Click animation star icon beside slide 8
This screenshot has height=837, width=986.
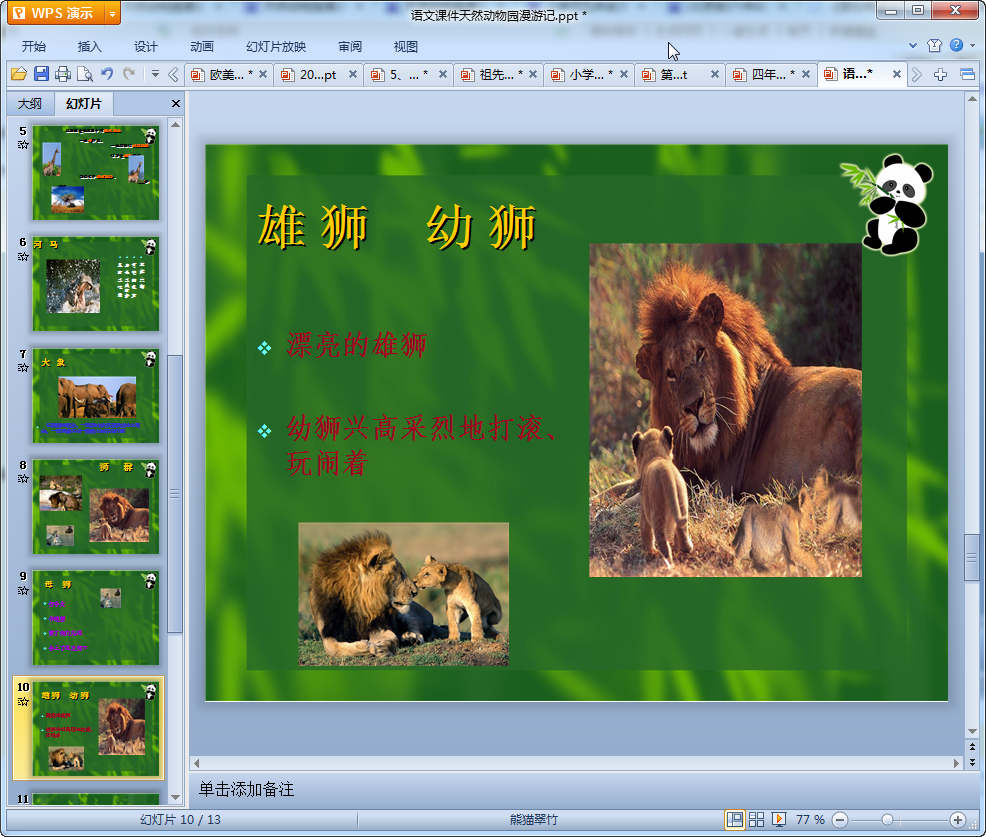[x=23, y=479]
